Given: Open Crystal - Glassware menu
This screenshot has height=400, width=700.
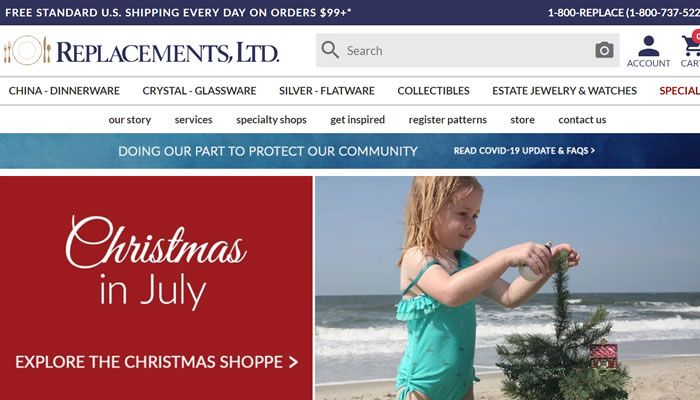Looking at the screenshot, I should 199,91.
